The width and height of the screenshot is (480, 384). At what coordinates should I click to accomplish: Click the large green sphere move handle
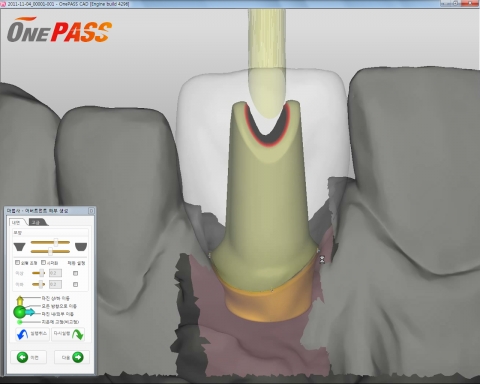[x=19, y=312]
